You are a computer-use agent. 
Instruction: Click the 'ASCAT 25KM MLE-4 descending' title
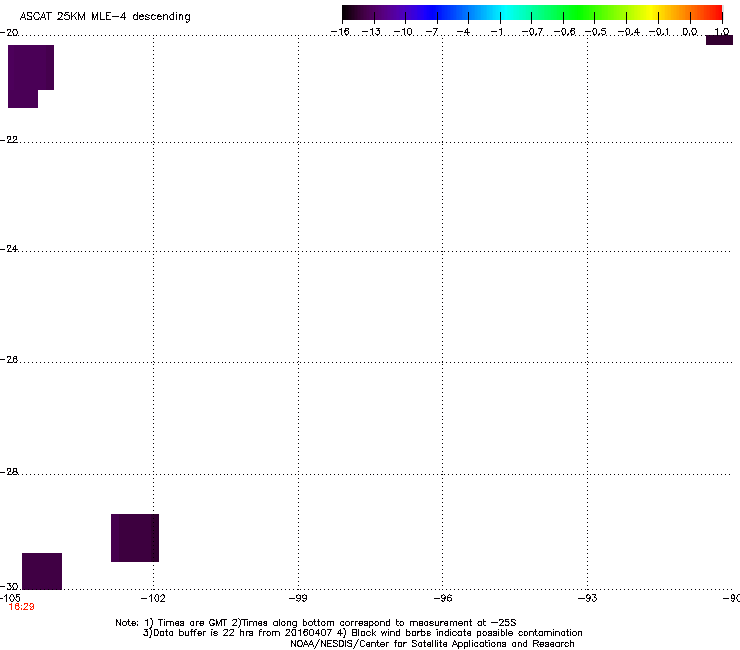105,17
